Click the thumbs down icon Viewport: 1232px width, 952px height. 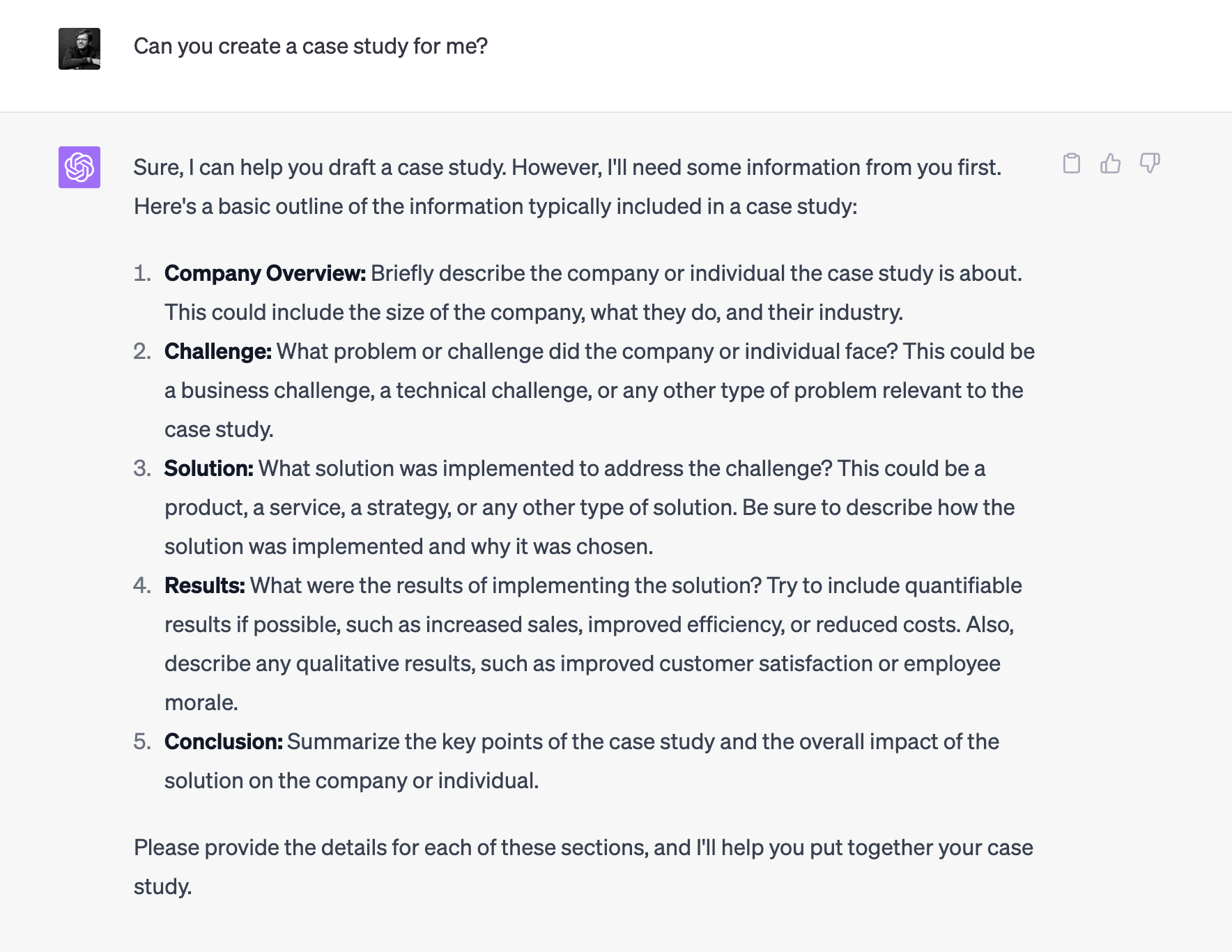click(x=1150, y=164)
